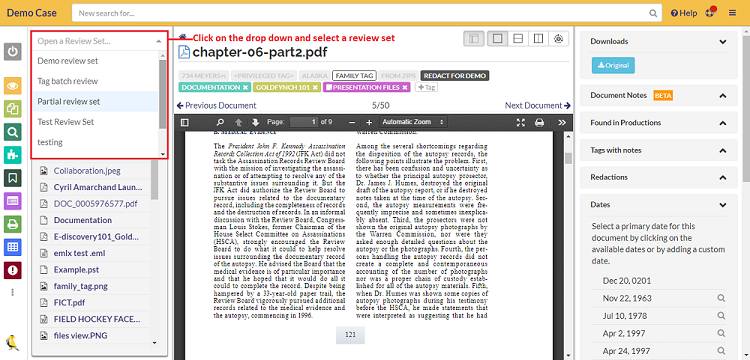Screen dimensions: 750x360
Task: Click search icon beside Nov 22, 1963
Action: click(x=721, y=298)
